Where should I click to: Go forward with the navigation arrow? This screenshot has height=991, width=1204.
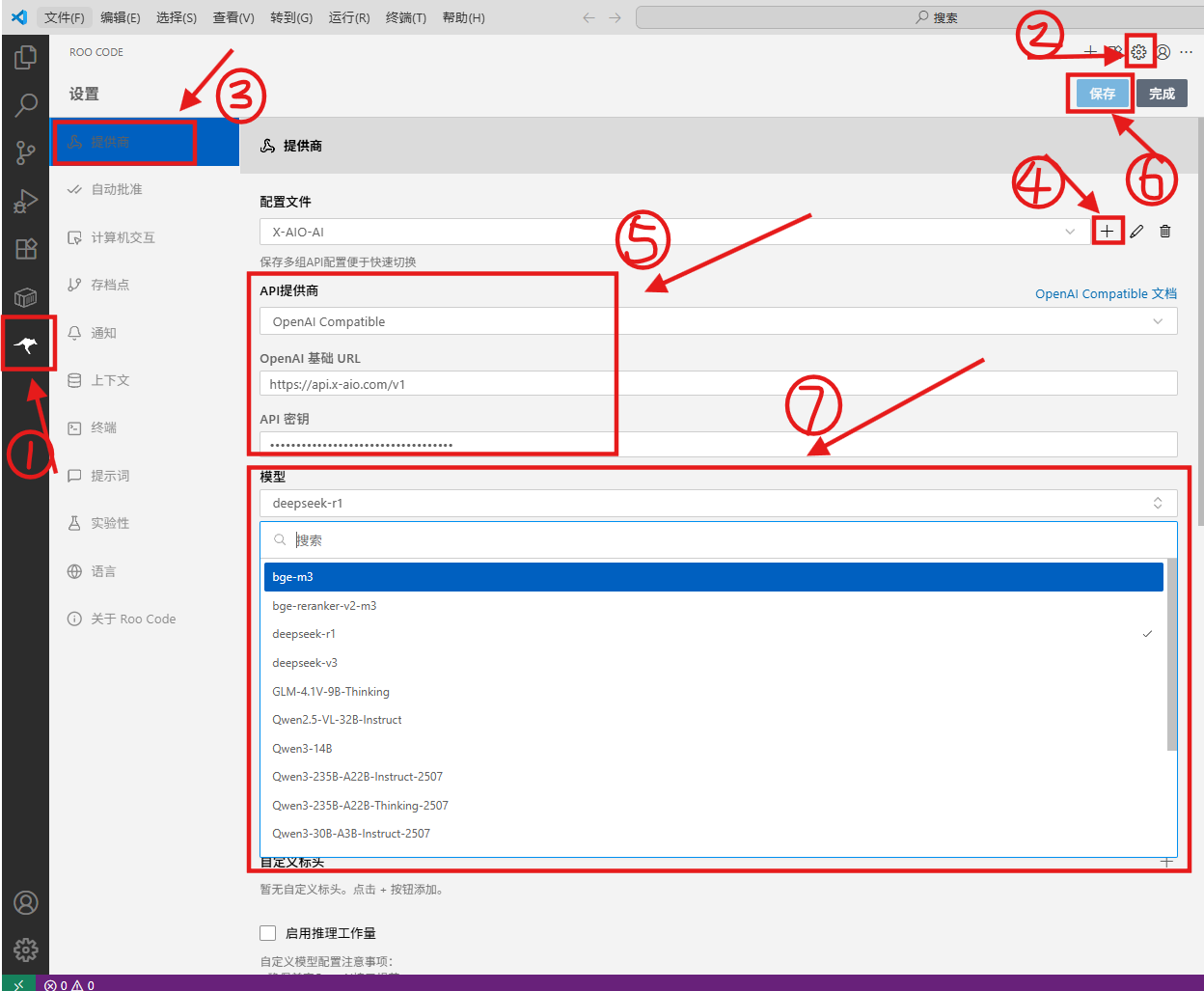coord(615,17)
